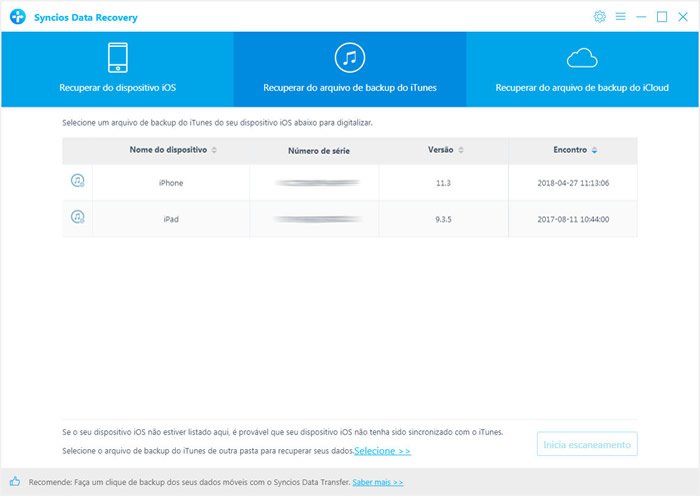Image resolution: width=700 pixels, height=497 pixels.
Task: Click version 9.3.5 cell
Action: pos(443,219)
